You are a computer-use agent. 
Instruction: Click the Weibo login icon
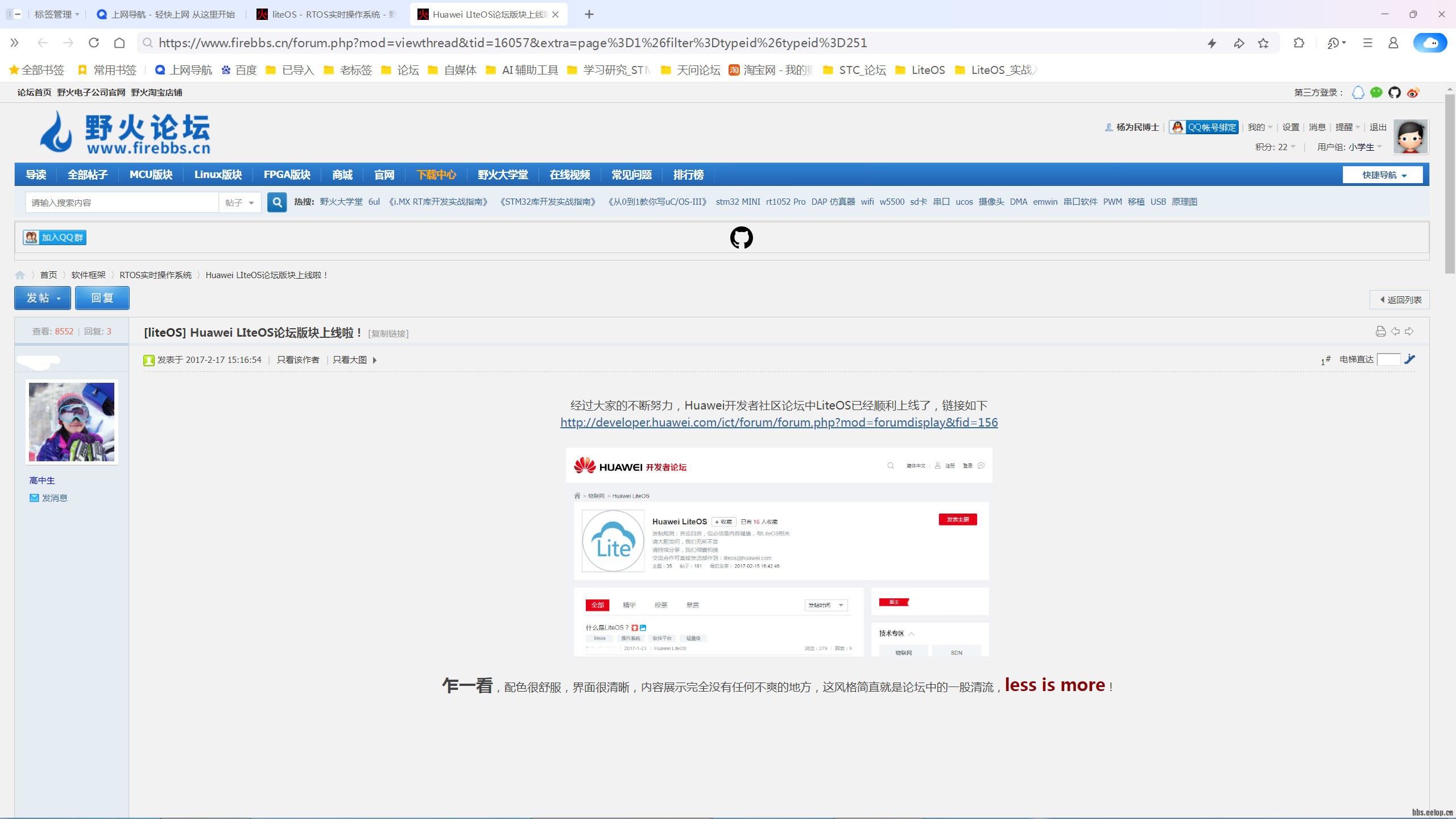[x=1413, y=92]
